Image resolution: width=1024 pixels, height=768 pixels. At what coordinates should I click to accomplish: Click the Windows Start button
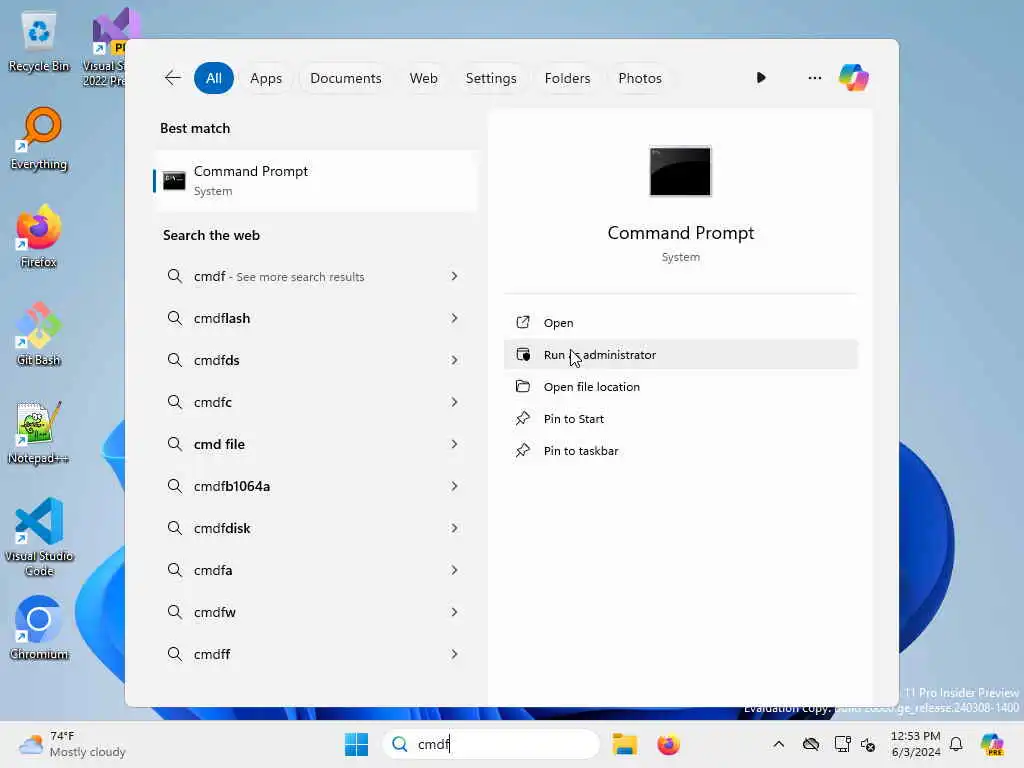[x=356, y=744]
